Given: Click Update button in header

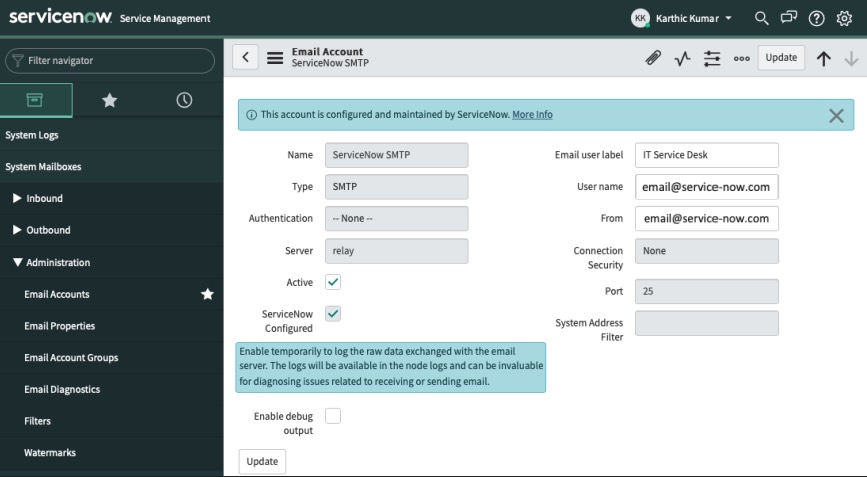Looking at the screenshot, I should pos(781,57).
